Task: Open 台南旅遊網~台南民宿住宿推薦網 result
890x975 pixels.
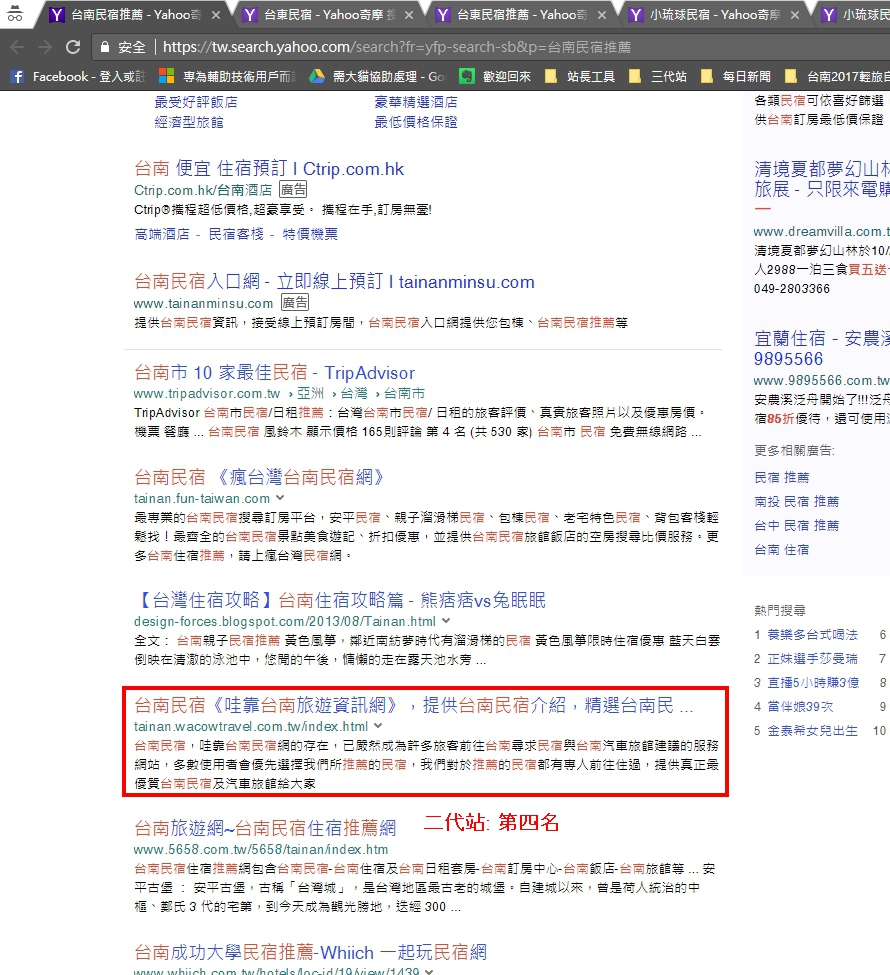Action: pos(265,828)
